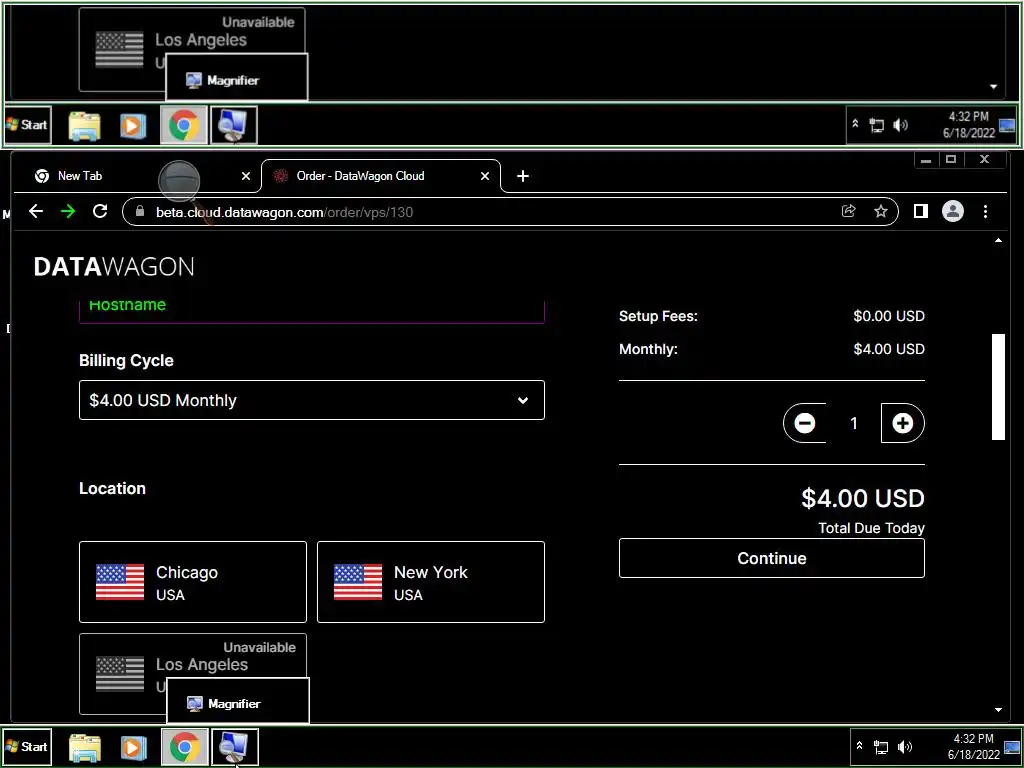Click the Location heading
The width and height of the screenshot is (1024, 768).
click(112, 488)
